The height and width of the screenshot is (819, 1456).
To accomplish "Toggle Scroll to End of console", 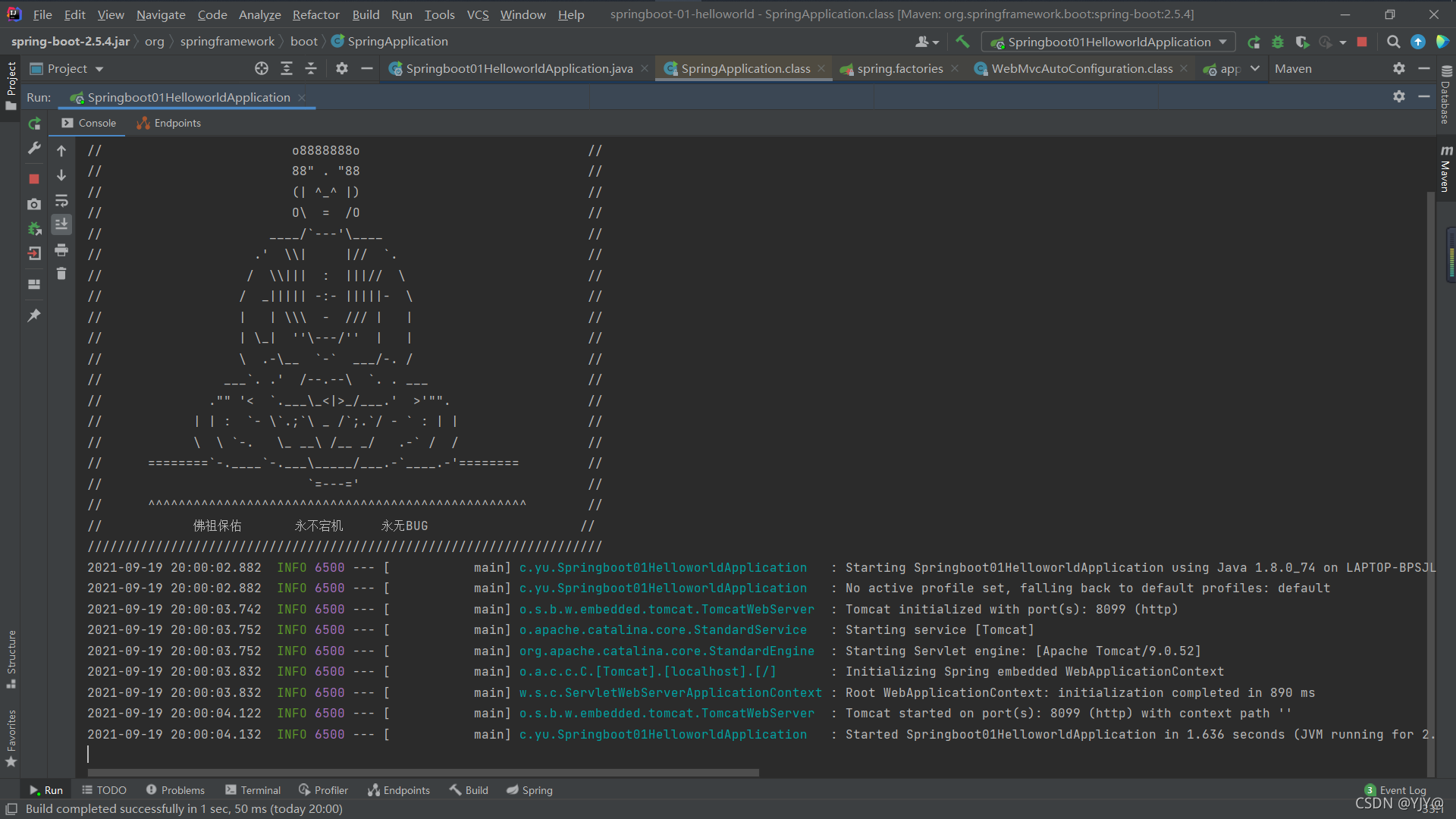I will (61, 224).
